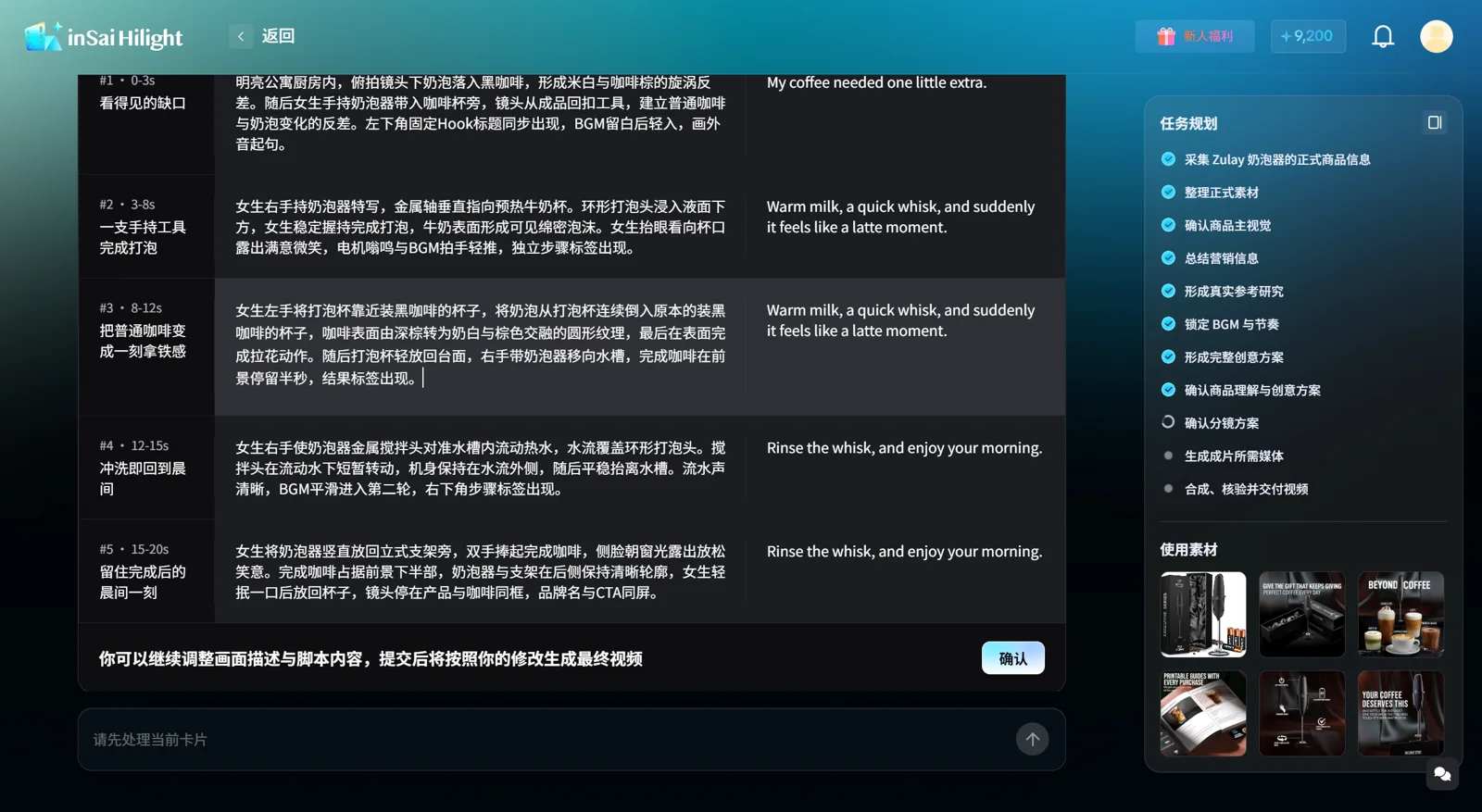Click check icon beside 确认商品主视觉

point(1168,225)
